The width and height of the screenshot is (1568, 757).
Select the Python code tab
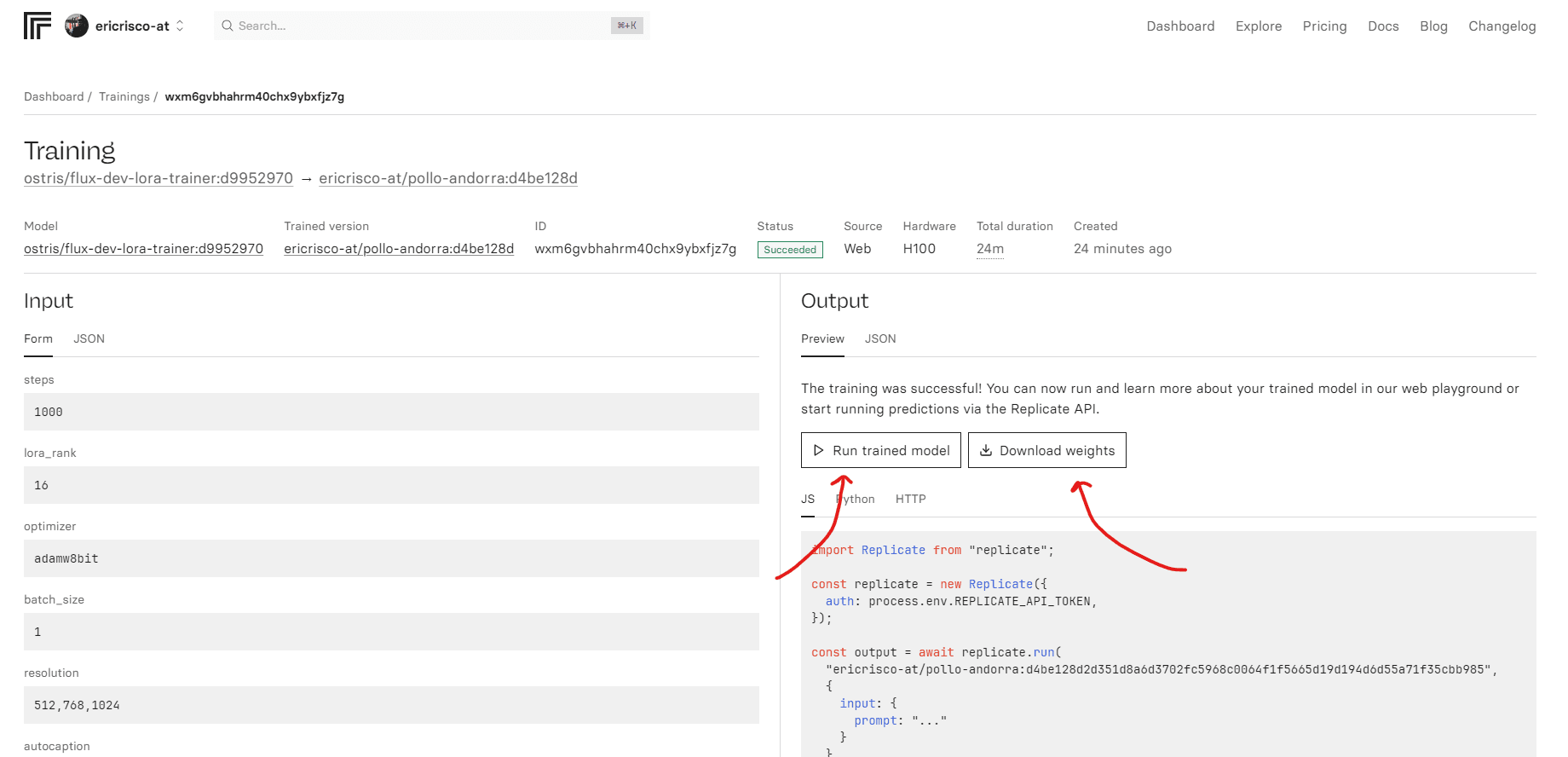point(856,499)
